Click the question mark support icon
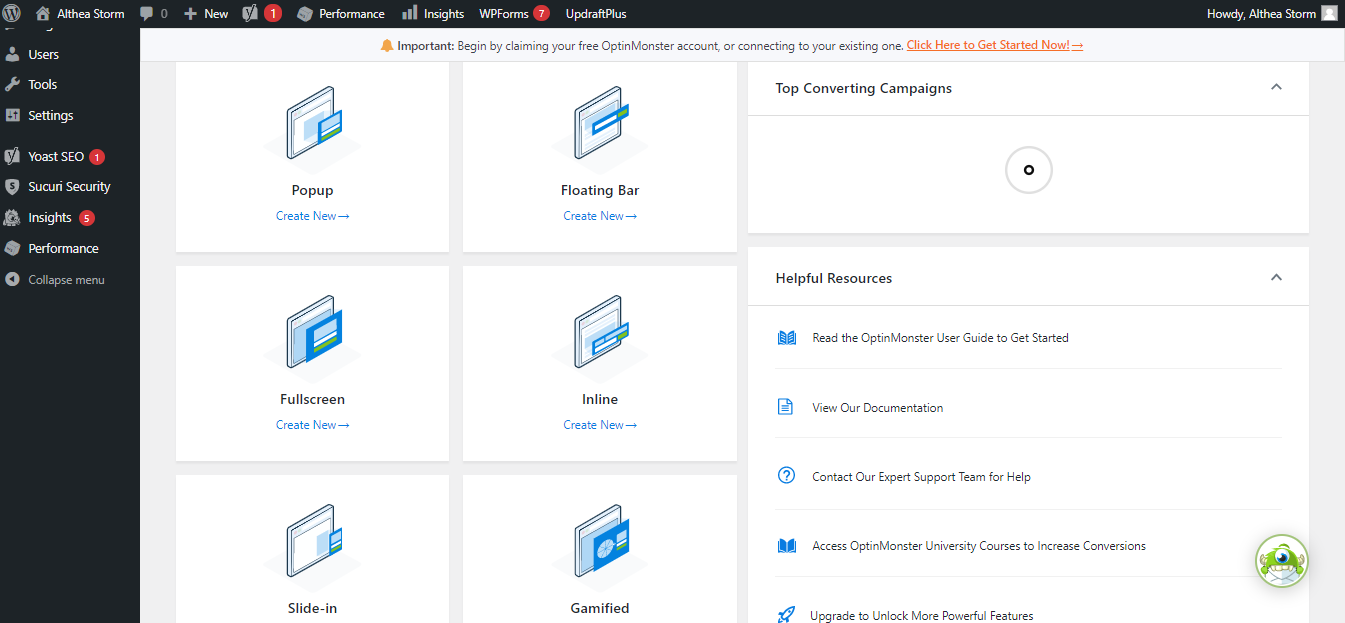The width and height of the screenshot is (1345, 623). pyautogui.click(x=786, y=476)
